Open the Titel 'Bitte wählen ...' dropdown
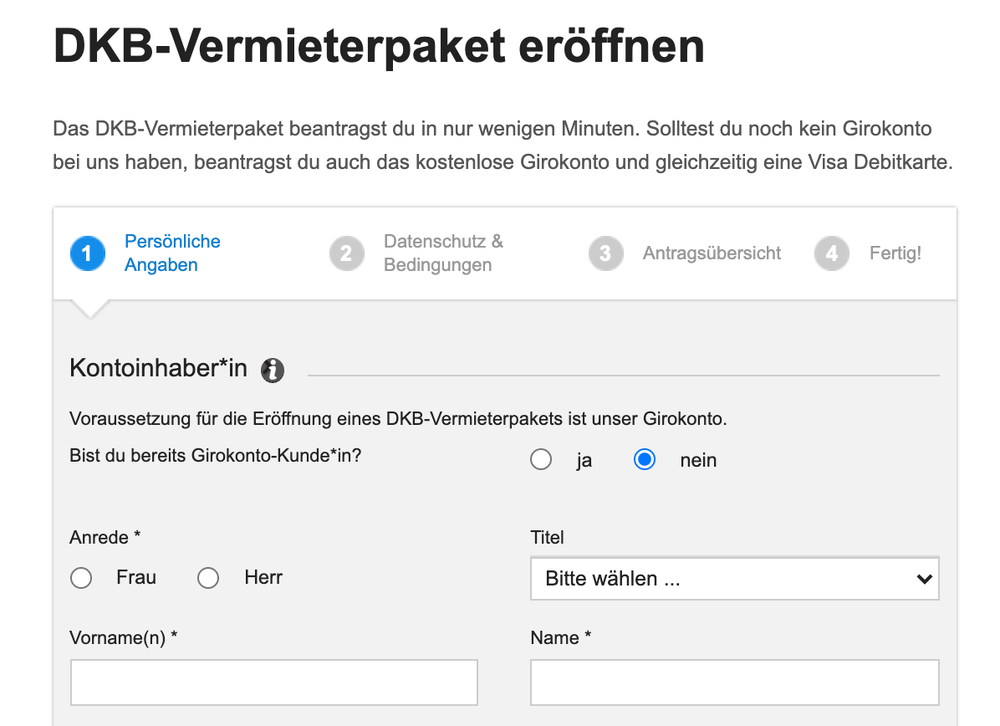 [x=735, y=579]
